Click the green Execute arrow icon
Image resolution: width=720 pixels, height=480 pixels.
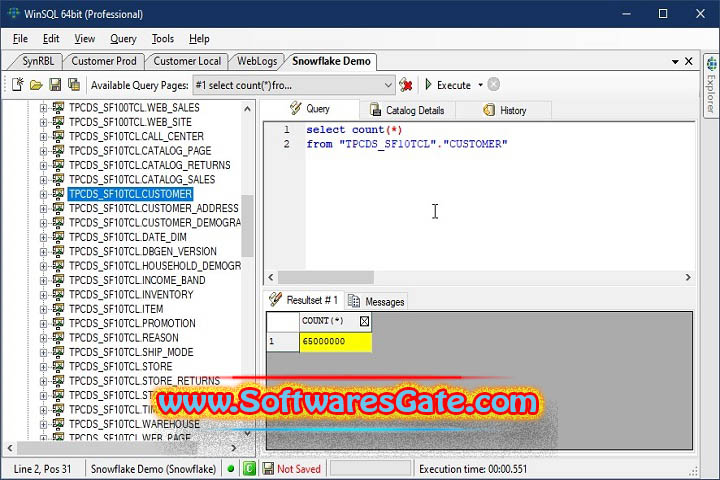pyautogui.click(x=428, y=85)
